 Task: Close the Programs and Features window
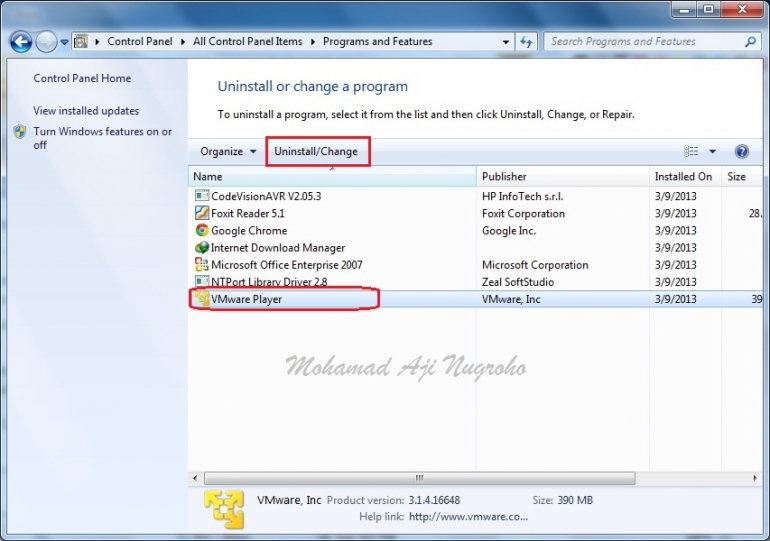[742, 9]
